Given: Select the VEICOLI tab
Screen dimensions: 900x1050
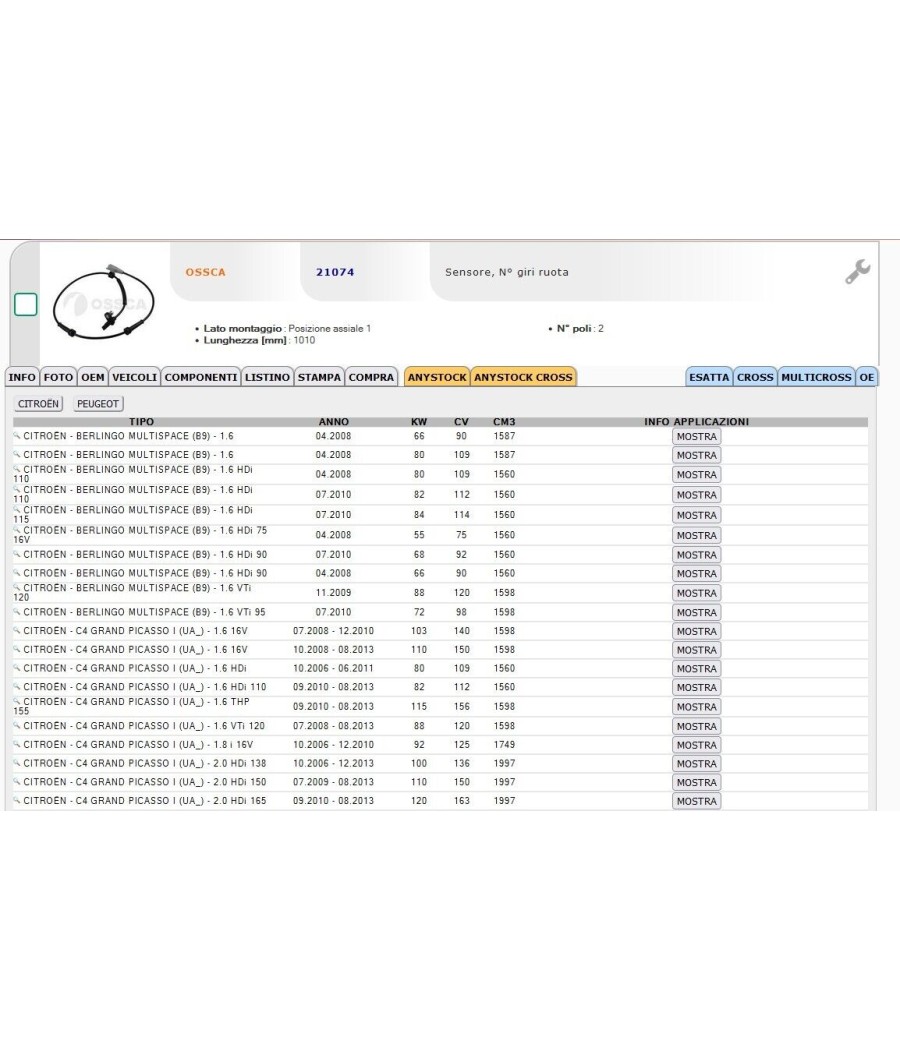Looking at the screenshot, I should (135, 377).
